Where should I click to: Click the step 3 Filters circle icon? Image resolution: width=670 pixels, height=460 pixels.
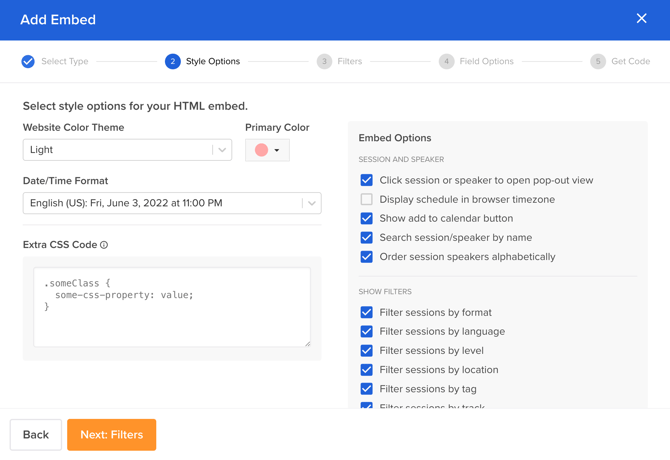tap(324, 62)
